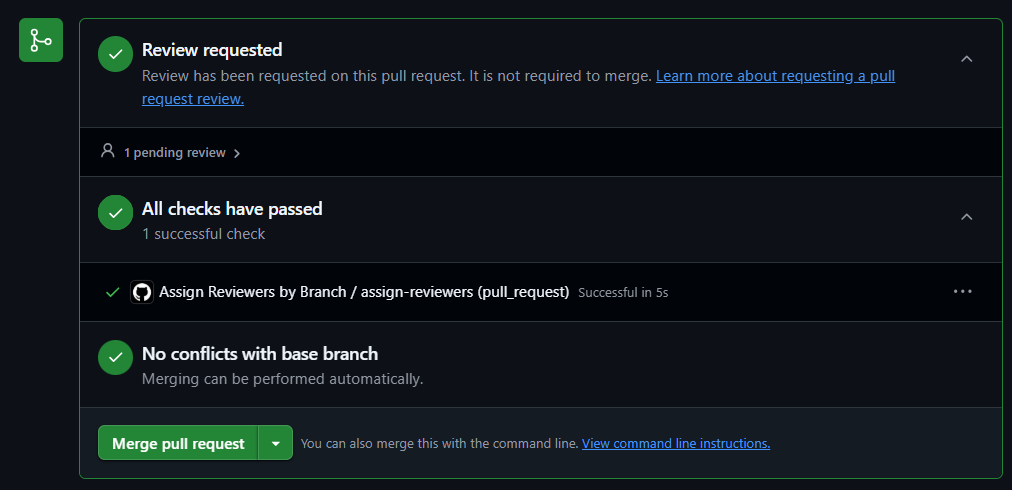Open Learn more about requesting a review link

tap(518, 88)
